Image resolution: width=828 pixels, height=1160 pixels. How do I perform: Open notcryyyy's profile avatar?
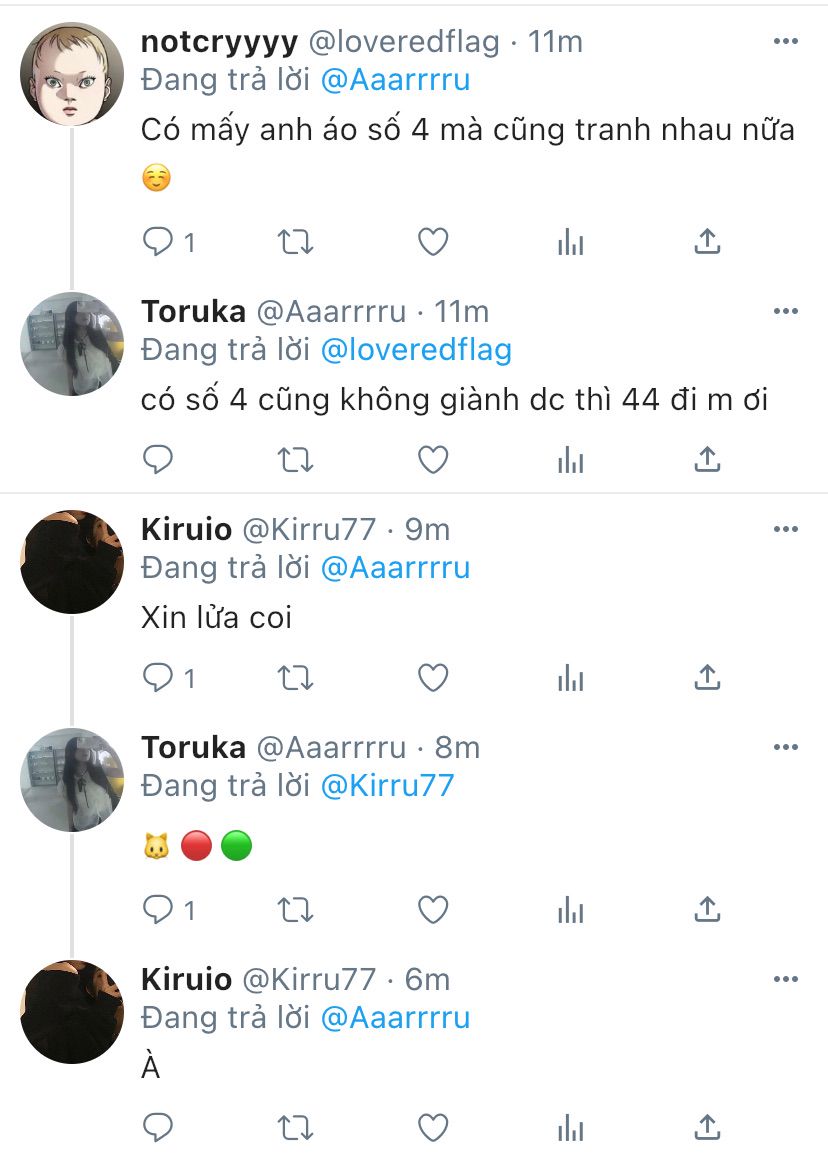click(72, 73)
